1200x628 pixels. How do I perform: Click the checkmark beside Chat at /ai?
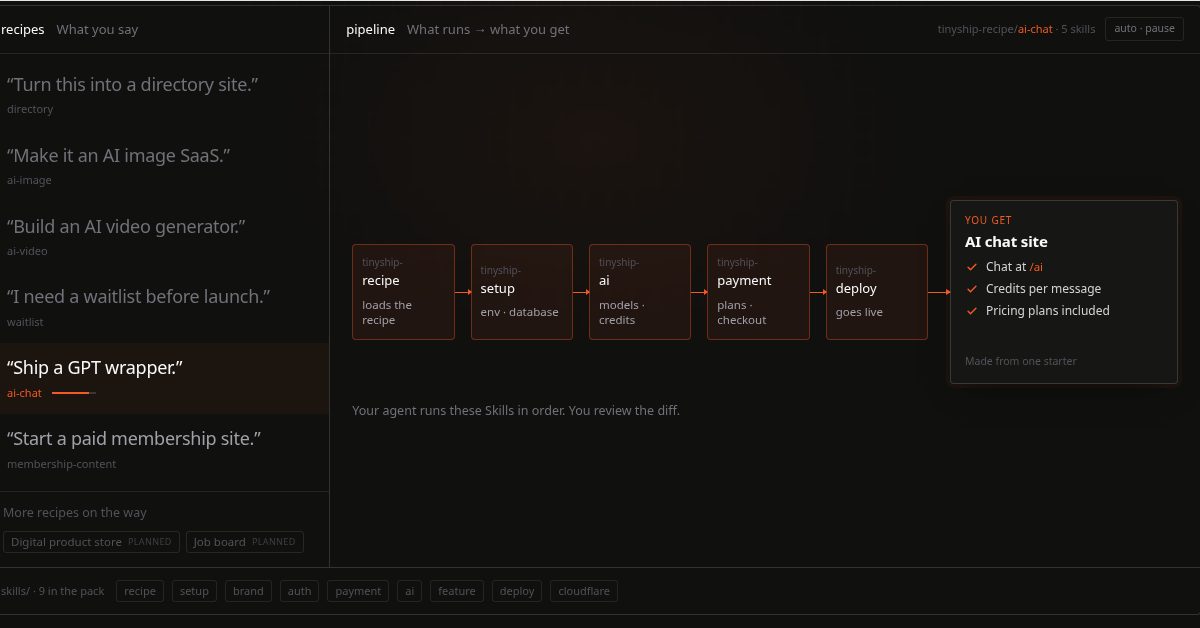tap(971, 267)
